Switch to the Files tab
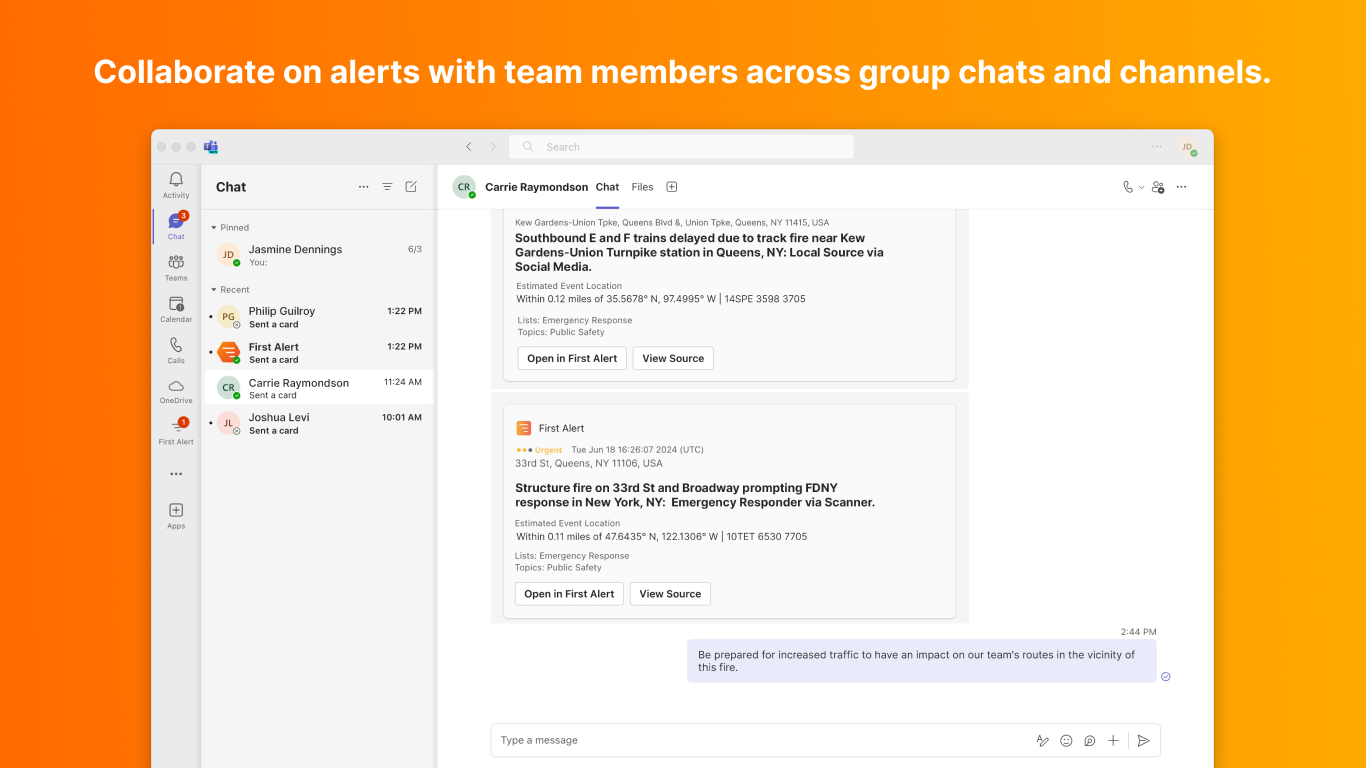The height and width of the screenshot is (768, 1366). (642, 187)
